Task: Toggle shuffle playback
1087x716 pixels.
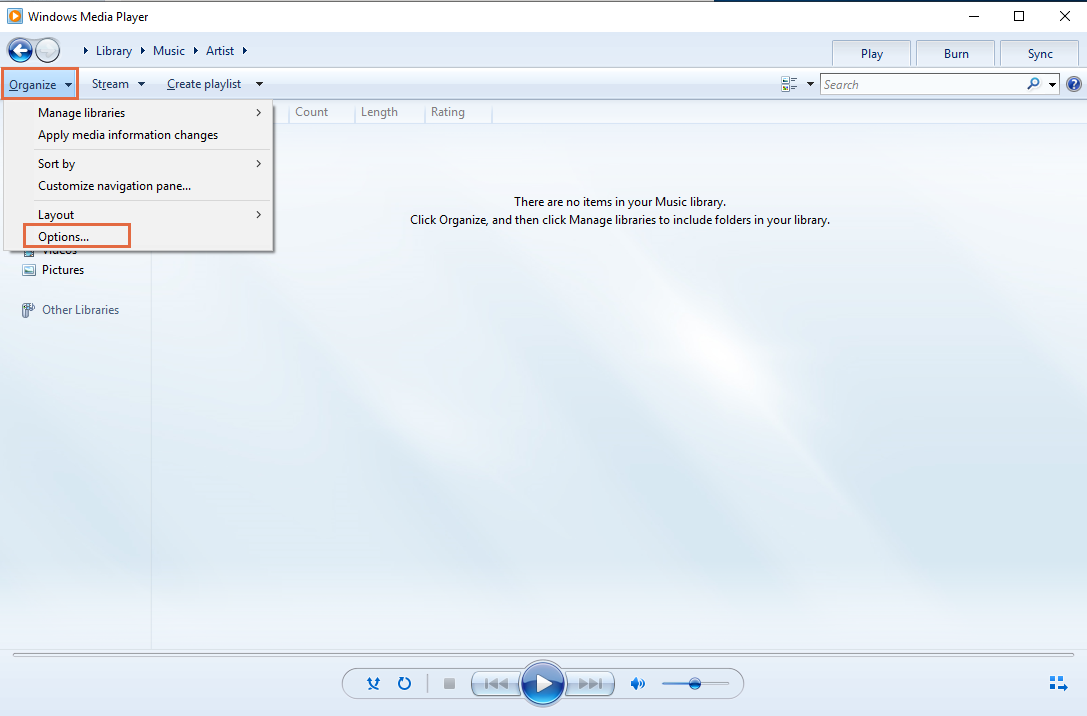Action: tap(373, 683)
